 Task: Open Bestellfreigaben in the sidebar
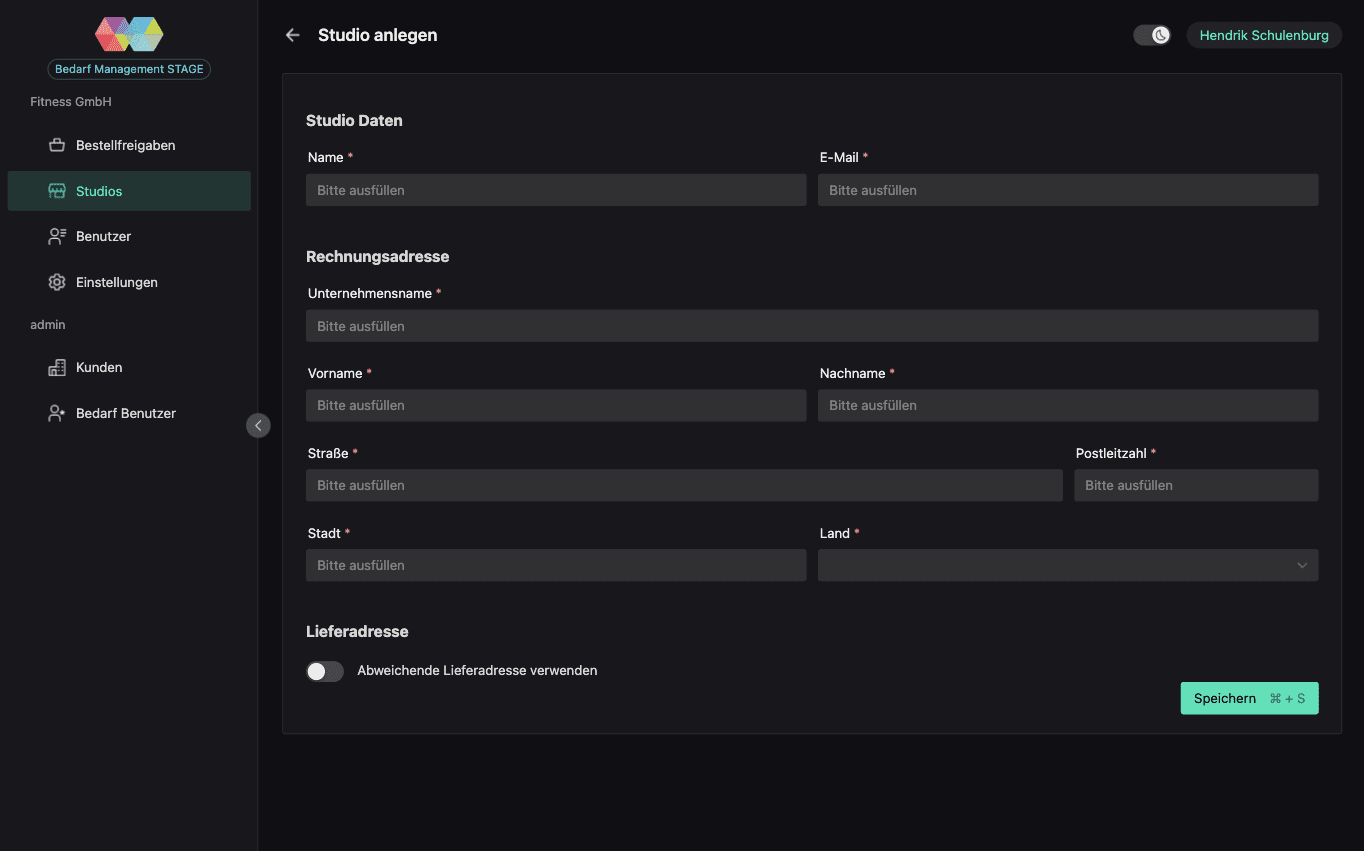129,145
